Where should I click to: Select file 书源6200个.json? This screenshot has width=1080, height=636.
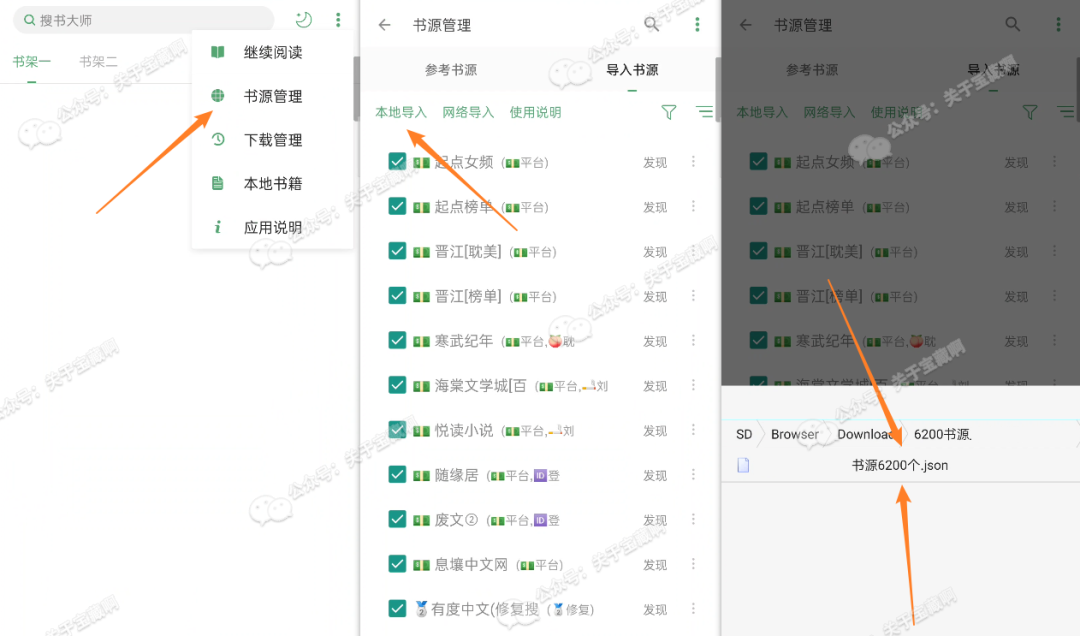900,465
